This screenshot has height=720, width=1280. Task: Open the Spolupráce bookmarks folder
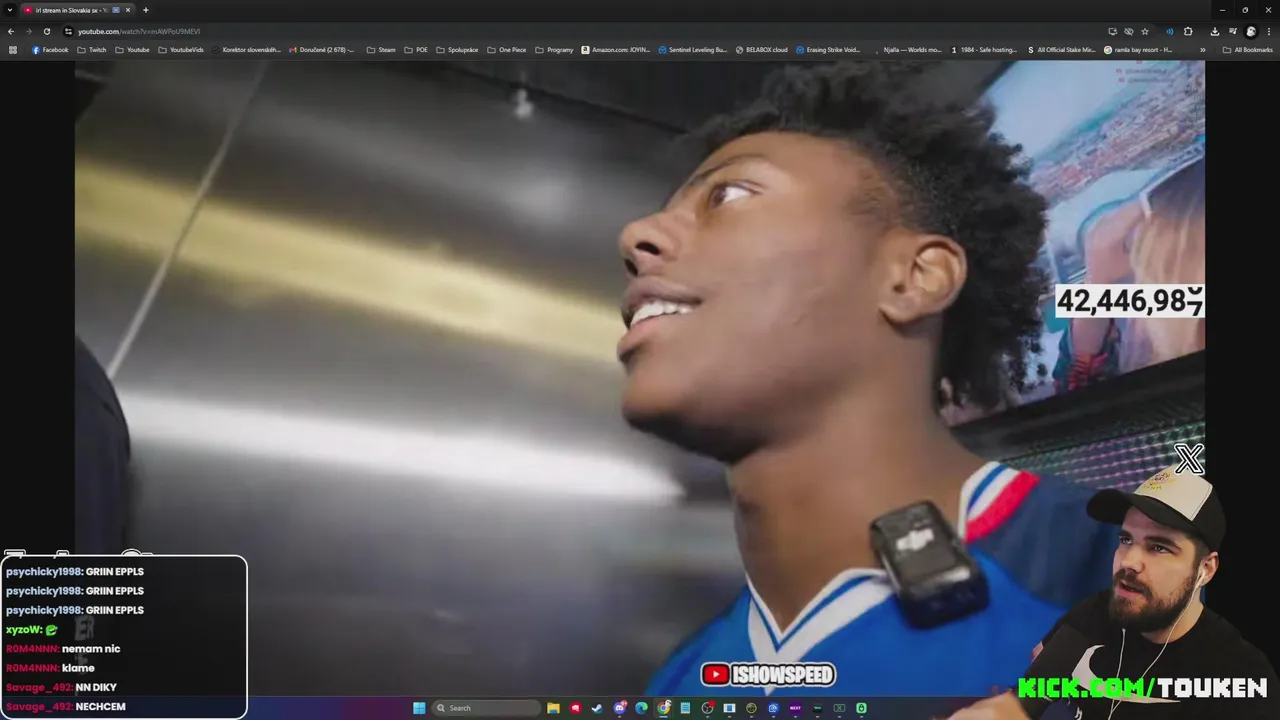click(x=457, y=50)
